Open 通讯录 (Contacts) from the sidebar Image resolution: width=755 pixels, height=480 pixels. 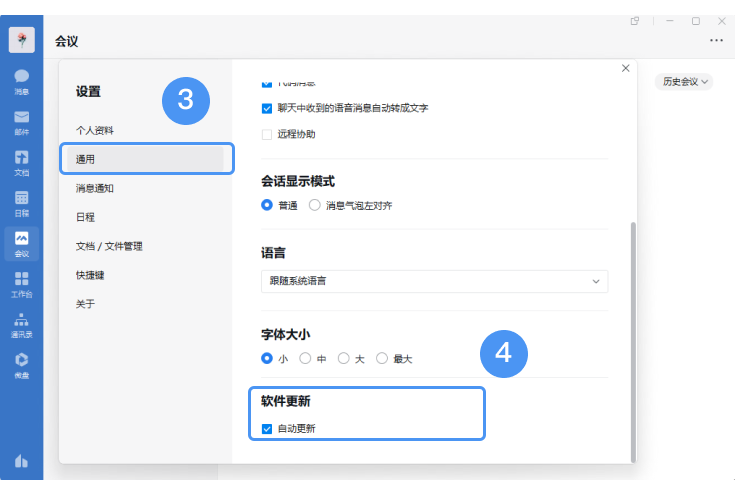click(21, 325)
